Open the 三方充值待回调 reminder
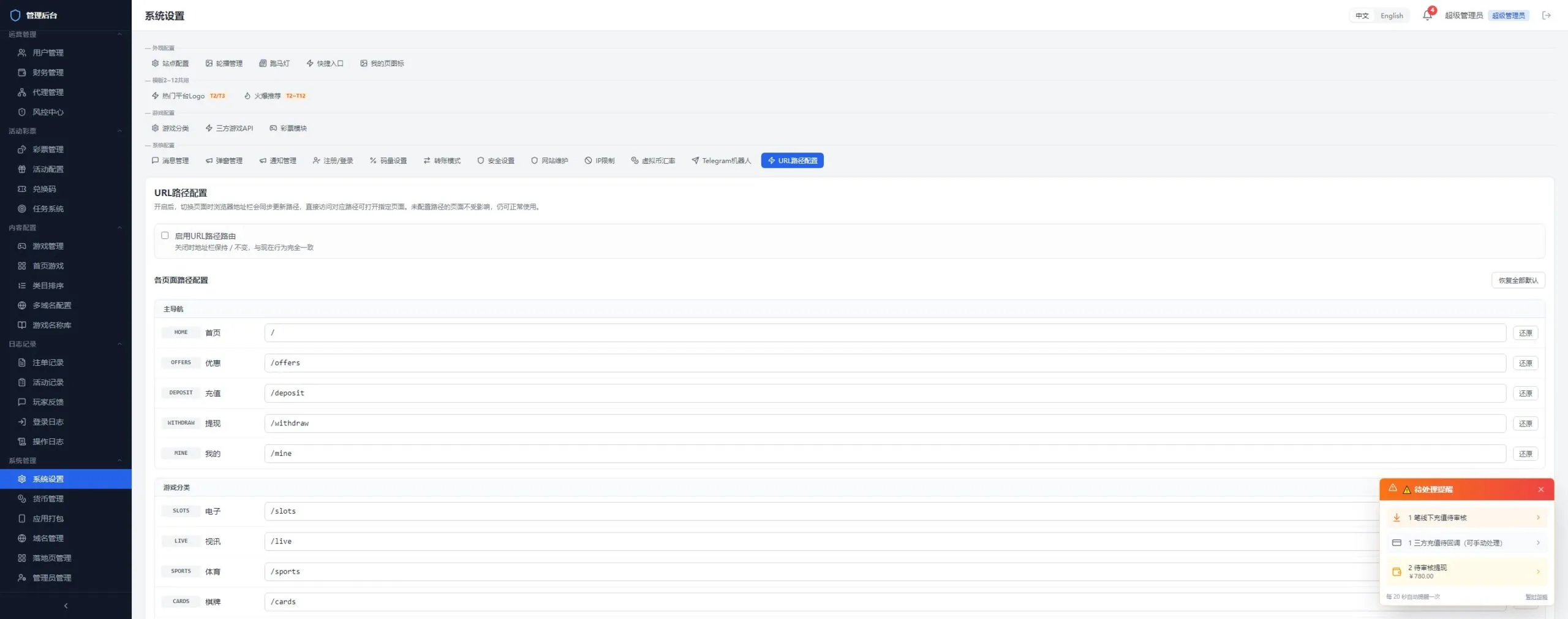1568x619 pixels. 1466,543
